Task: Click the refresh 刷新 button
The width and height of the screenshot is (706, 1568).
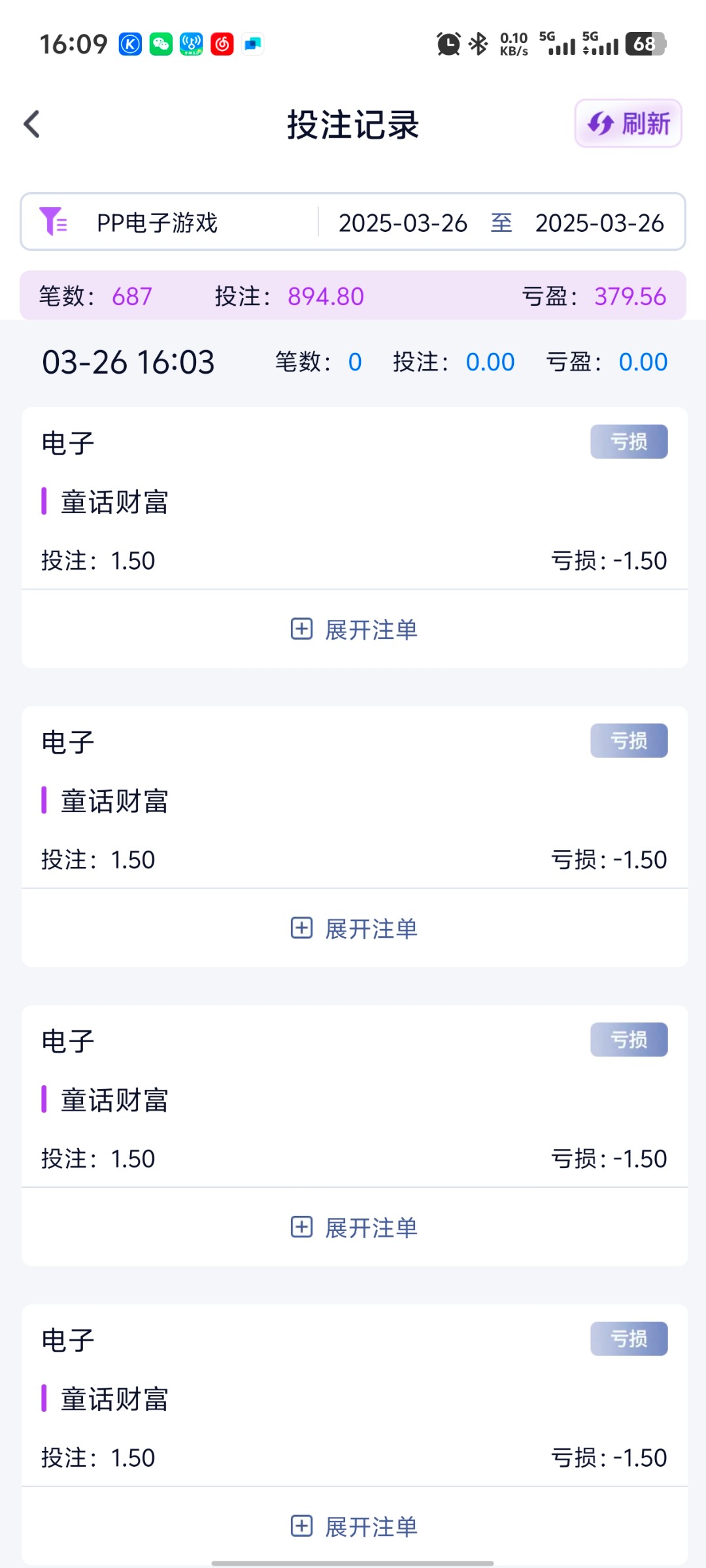Action: (628, 123)
